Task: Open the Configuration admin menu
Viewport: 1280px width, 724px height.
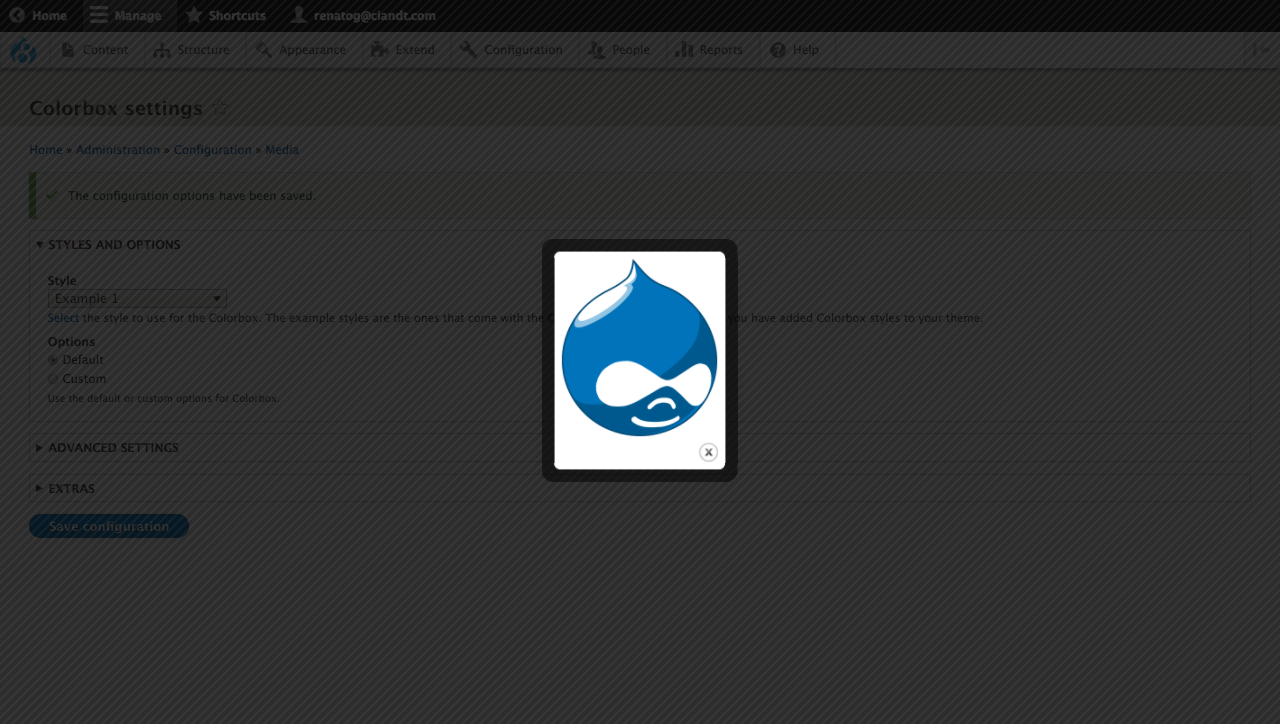Action: pos(511,50)
